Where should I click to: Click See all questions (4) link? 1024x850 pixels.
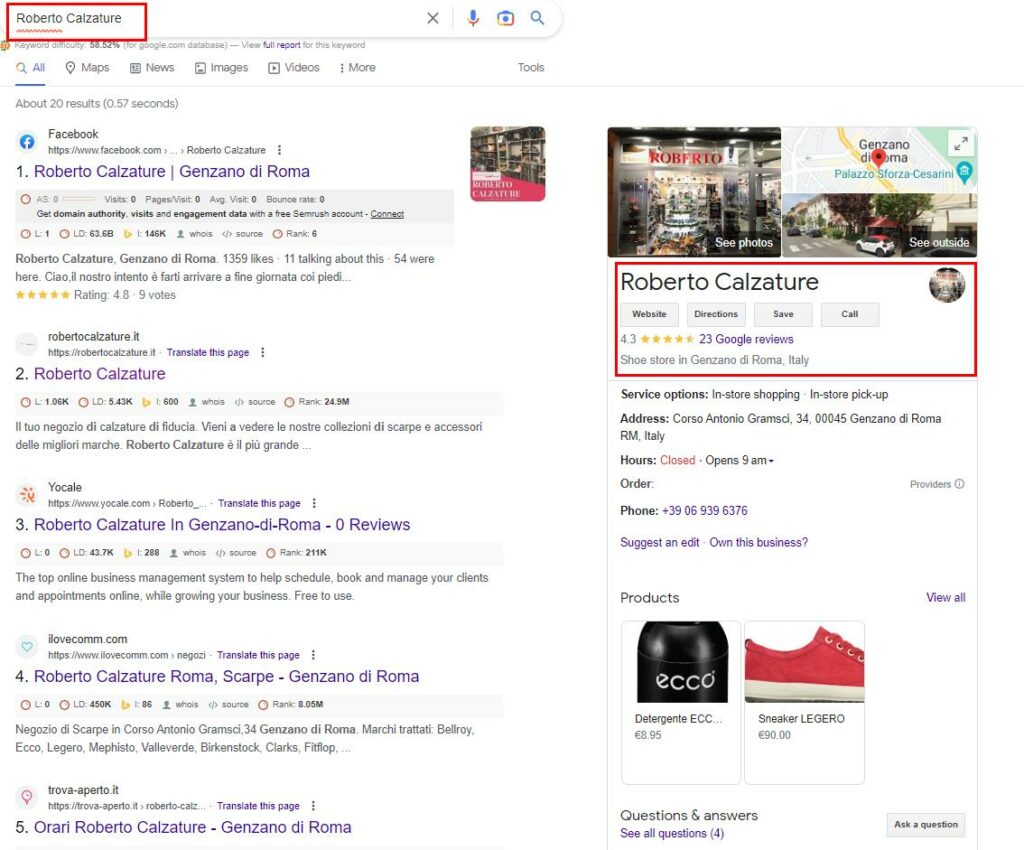(672, 833)
